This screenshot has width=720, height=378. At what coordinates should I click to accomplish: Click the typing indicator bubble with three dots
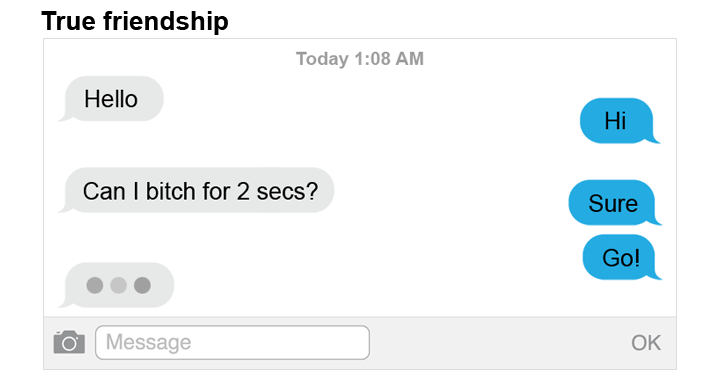[117, 285]
